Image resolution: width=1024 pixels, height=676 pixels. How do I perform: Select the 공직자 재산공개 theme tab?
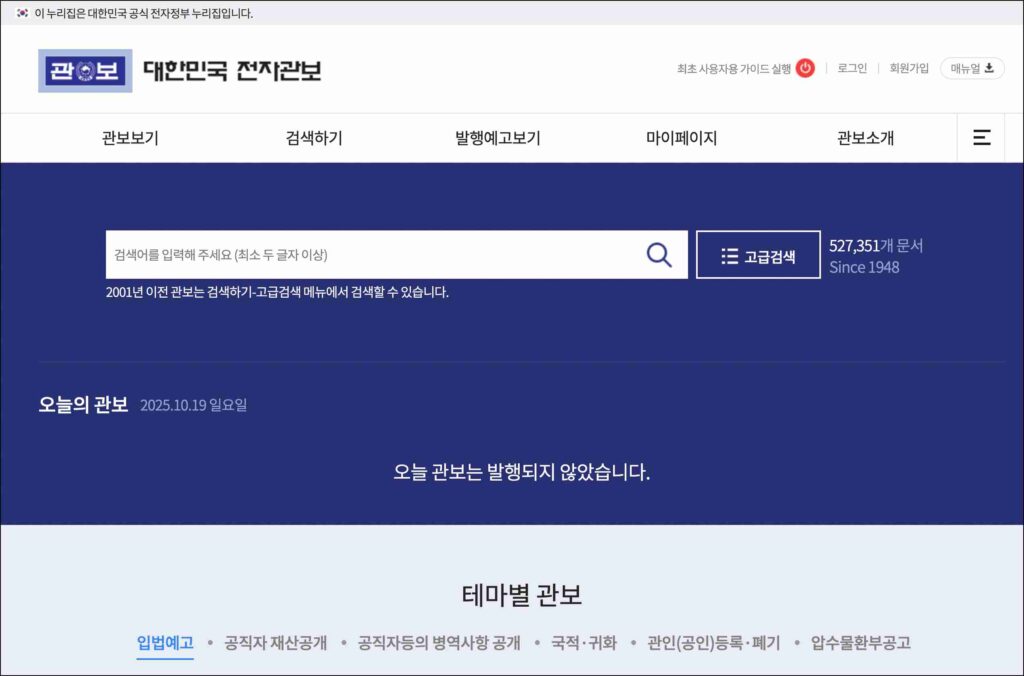276,643
